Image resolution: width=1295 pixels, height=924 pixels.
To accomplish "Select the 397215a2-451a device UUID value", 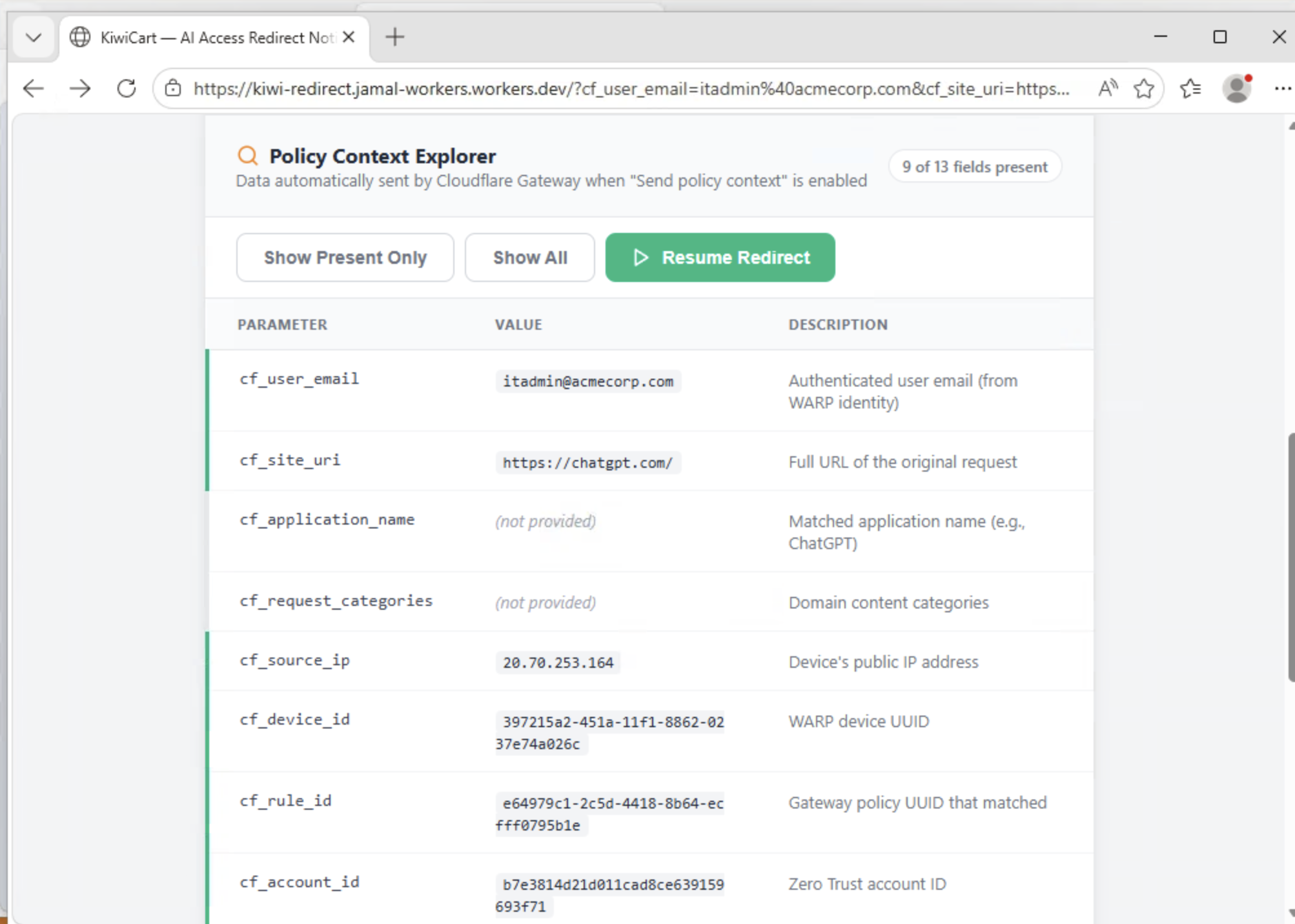I will pyautogui.click(x=609, y=733).
